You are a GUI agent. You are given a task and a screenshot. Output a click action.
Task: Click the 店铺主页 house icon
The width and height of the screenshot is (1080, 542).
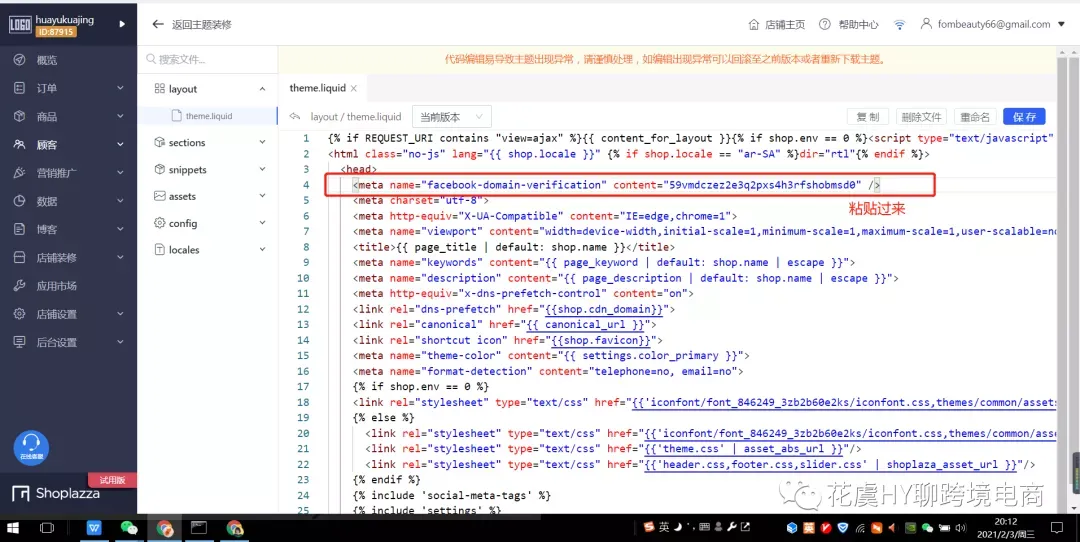(754, 24)
